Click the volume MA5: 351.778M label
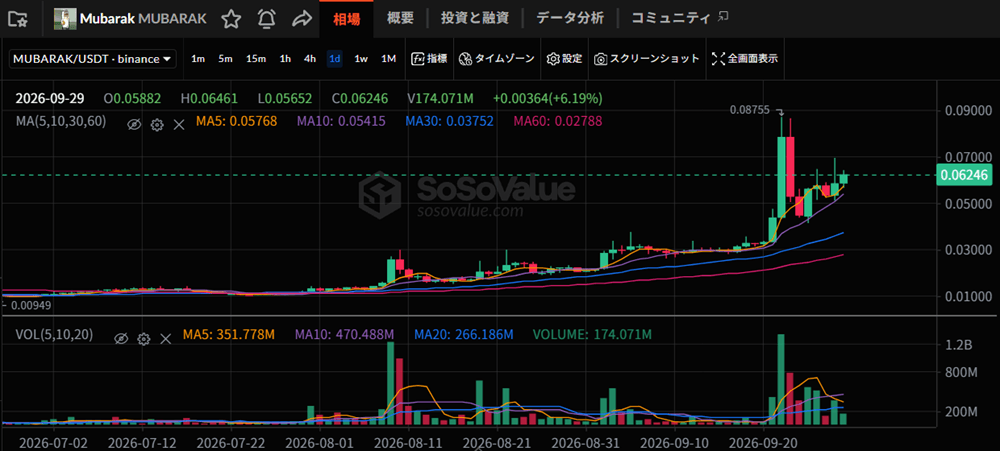Viewport: 1000px width, 451px height. point(229,334)
